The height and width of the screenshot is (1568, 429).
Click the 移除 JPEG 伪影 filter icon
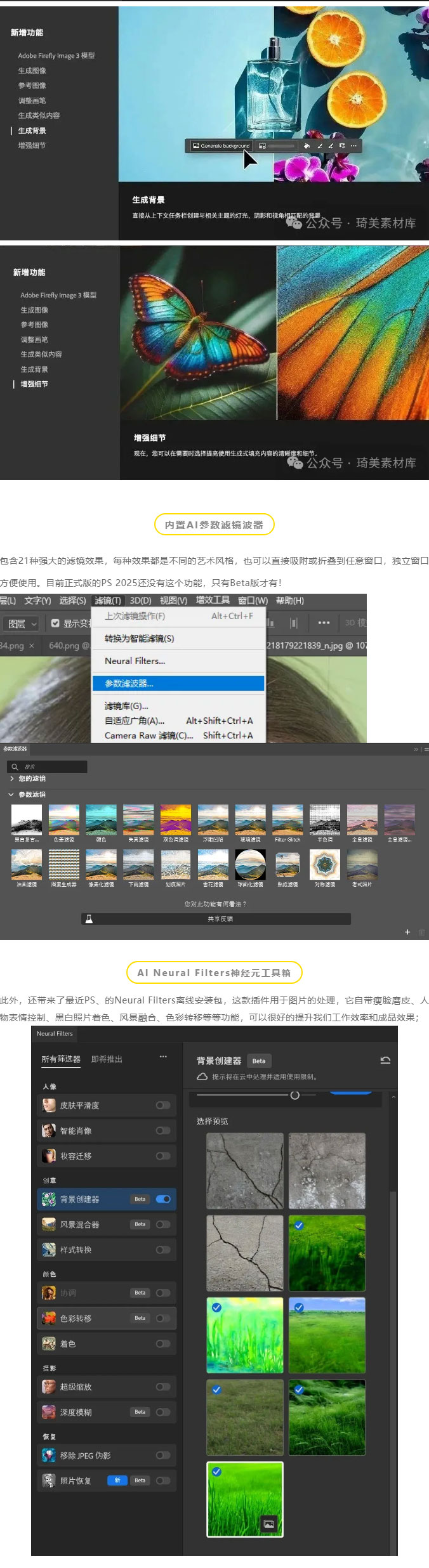pos(49,1455)
